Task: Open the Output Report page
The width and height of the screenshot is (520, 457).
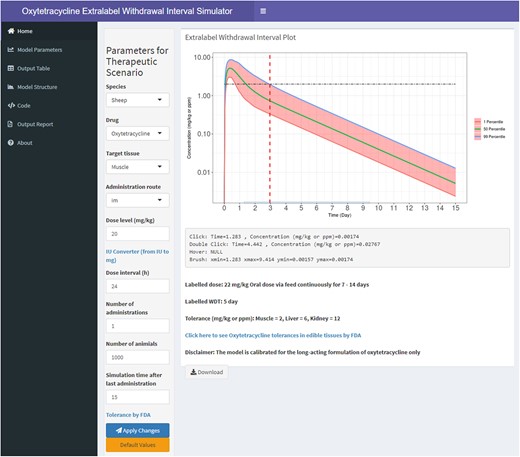Action: point(49,124)
